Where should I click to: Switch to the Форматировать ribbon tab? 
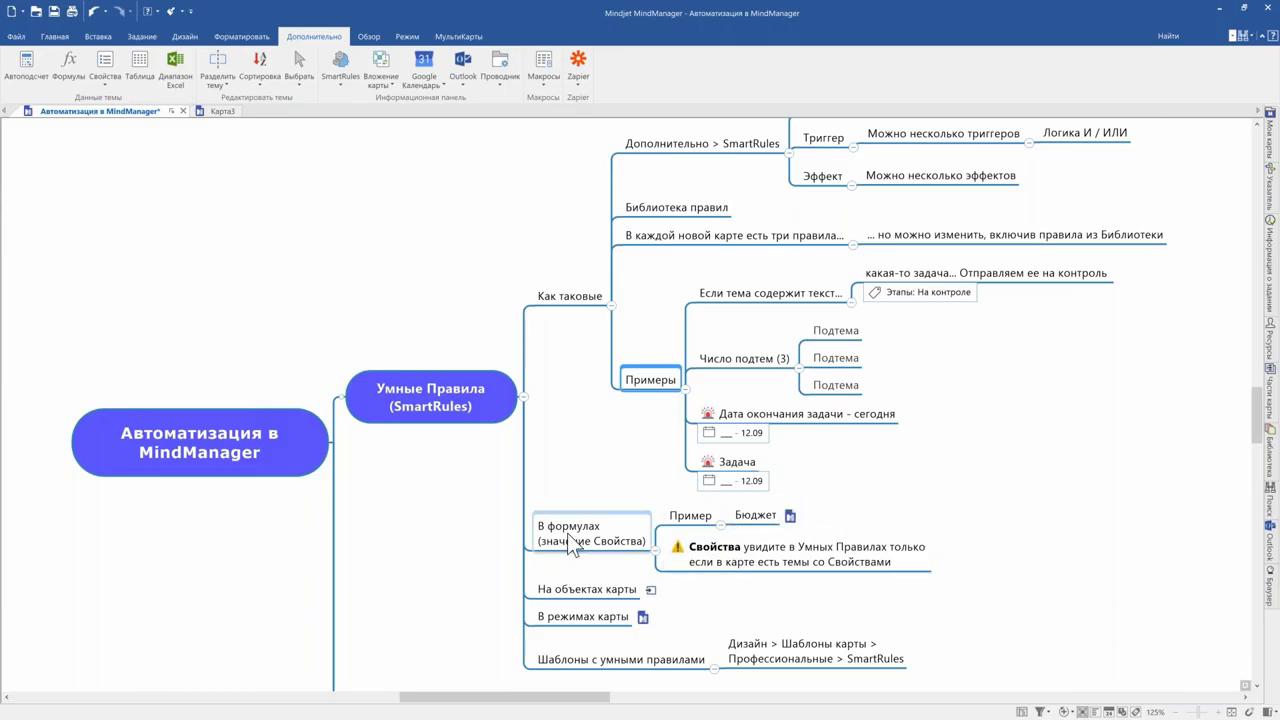click(x=242, y=36)
